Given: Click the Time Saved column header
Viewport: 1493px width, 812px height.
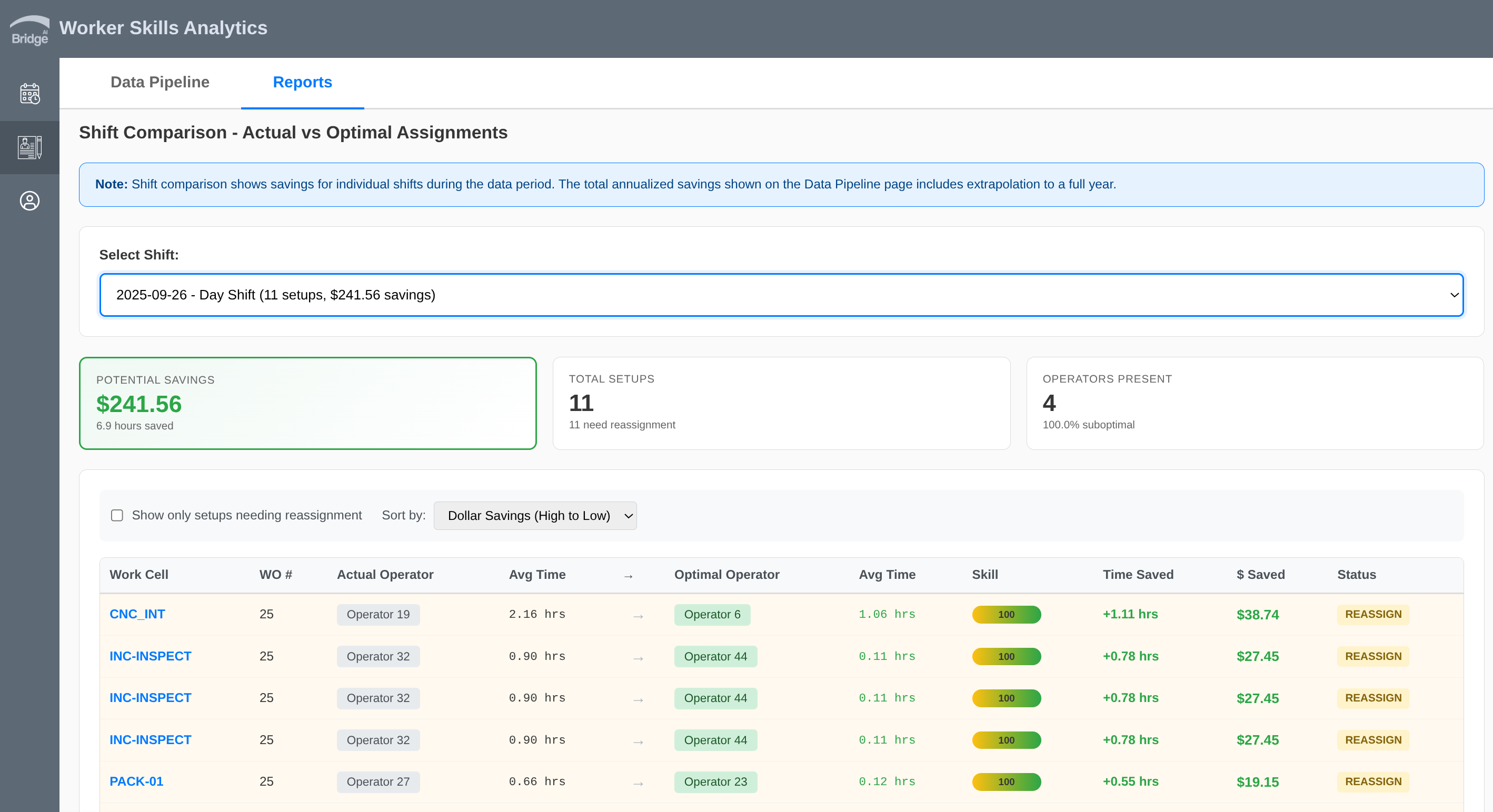Looking at the screenshot, I should click(x=1138, y=575).
